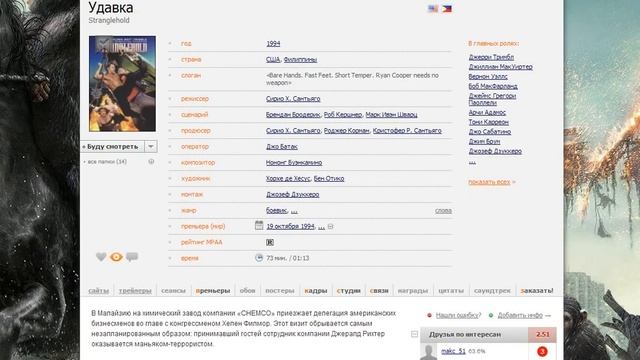
Task: Switch to the кадры tab
Action: click(316, 291)
